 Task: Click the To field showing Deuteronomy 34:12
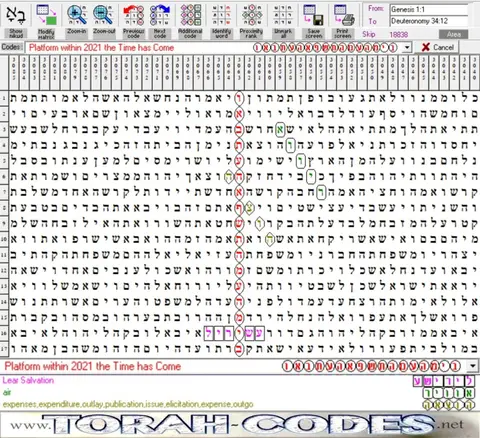(429, 21)
